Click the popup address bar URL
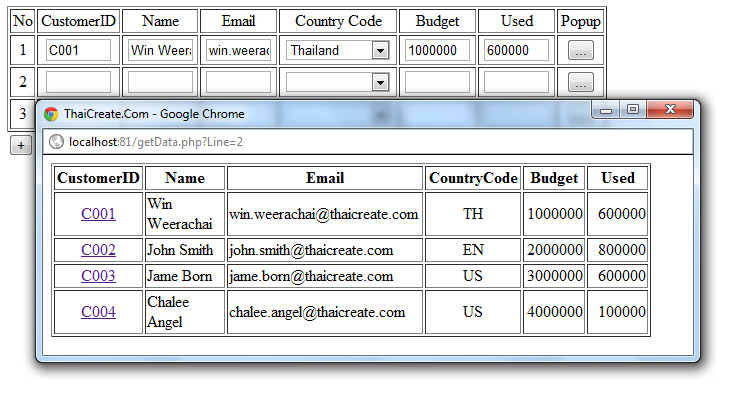735x408 pixels. click(156, 142)
